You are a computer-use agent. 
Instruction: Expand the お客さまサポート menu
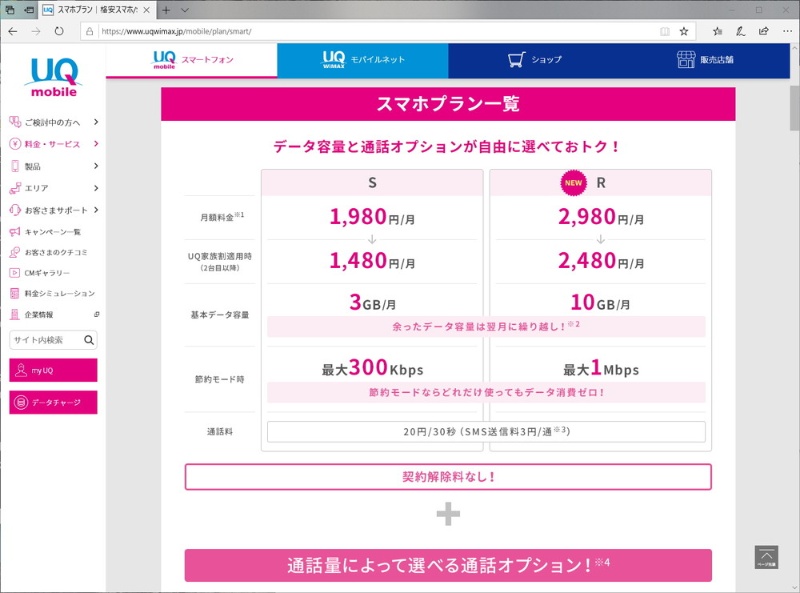coord(54,210)
